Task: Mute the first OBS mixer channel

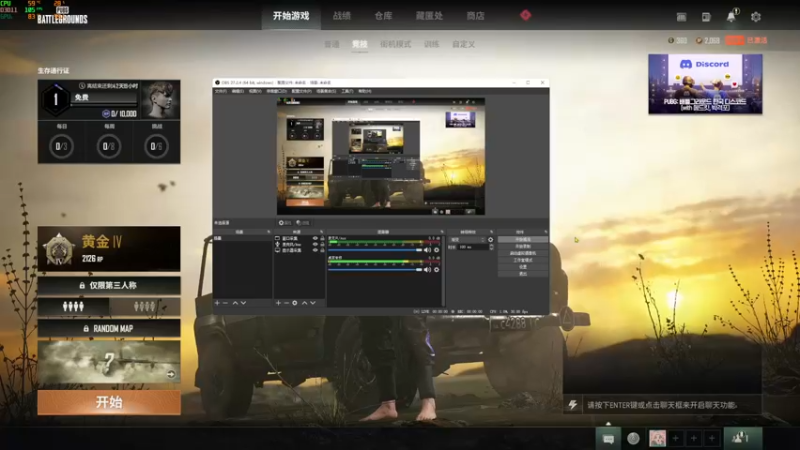Action: click(x=428, y=250)
